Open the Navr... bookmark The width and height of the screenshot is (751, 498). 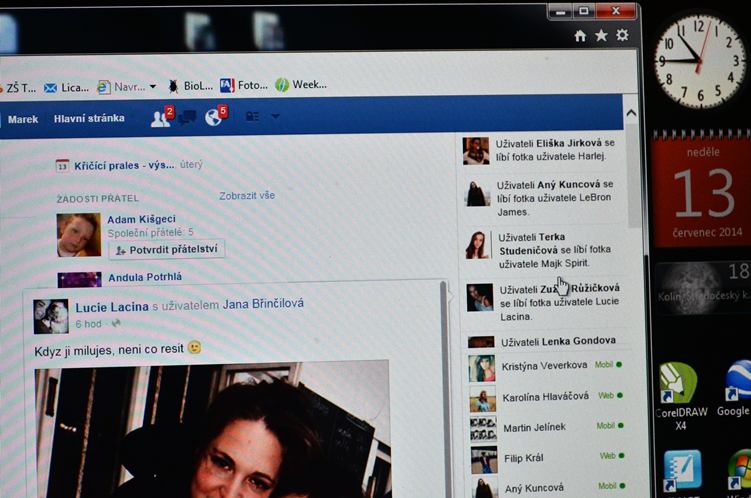(x=122, y=87)
